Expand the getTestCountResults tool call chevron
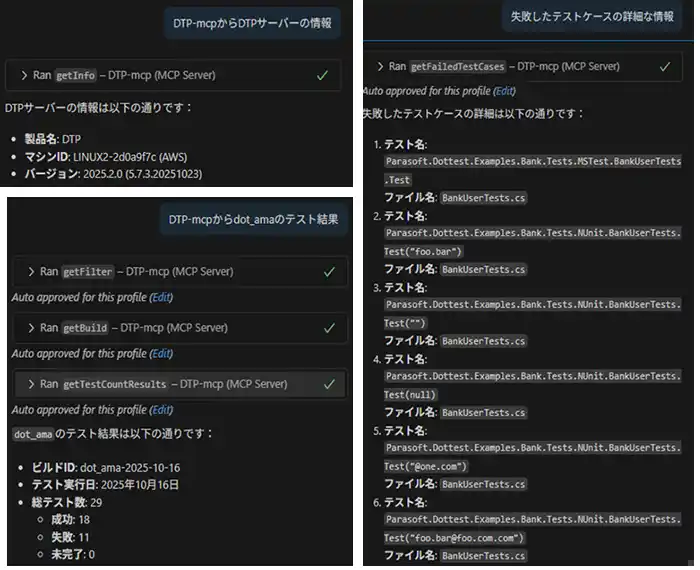Image resolution: width=700 pixels, height=570 pixels. tap(31, 384)
